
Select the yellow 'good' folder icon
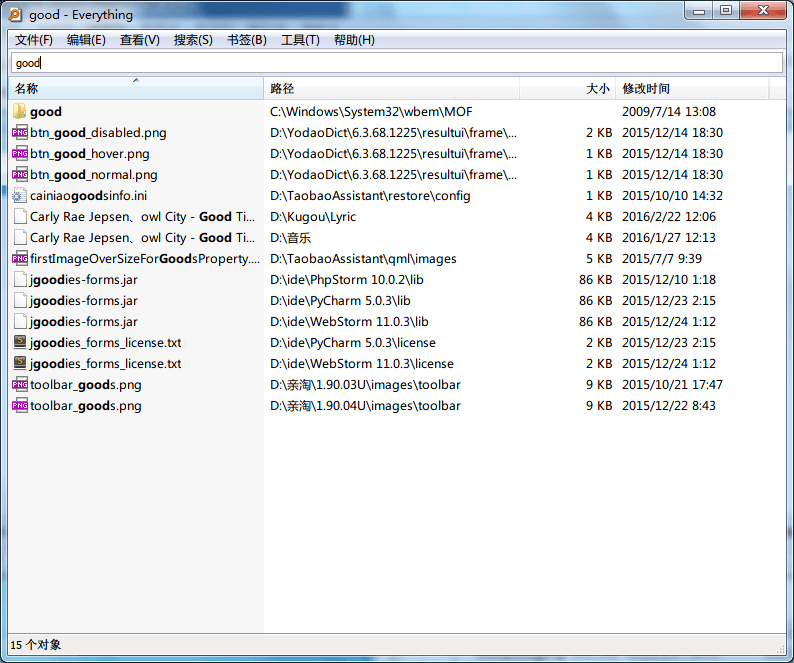[x=20, y=112]
